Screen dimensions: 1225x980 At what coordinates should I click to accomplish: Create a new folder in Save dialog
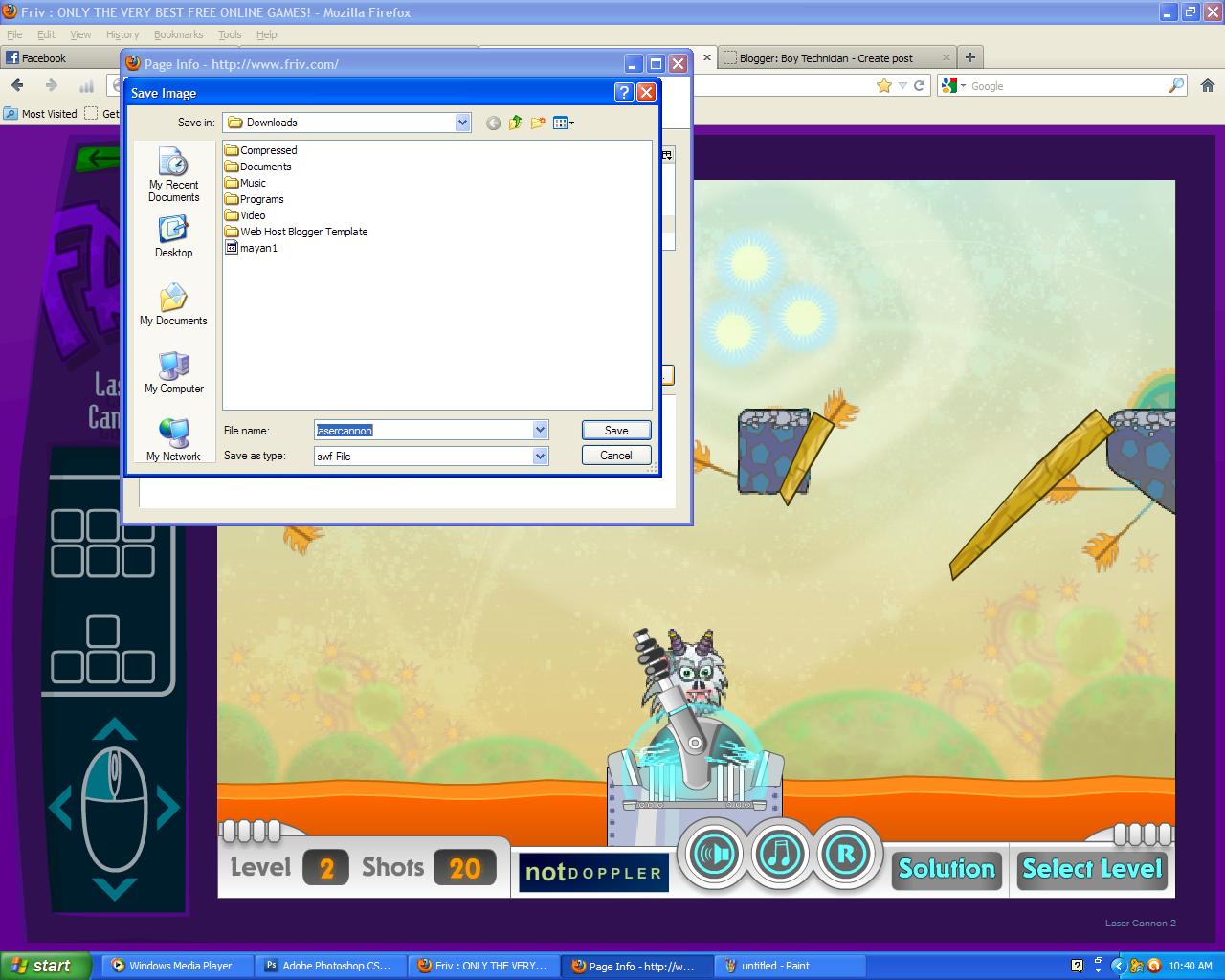point(538,122)
